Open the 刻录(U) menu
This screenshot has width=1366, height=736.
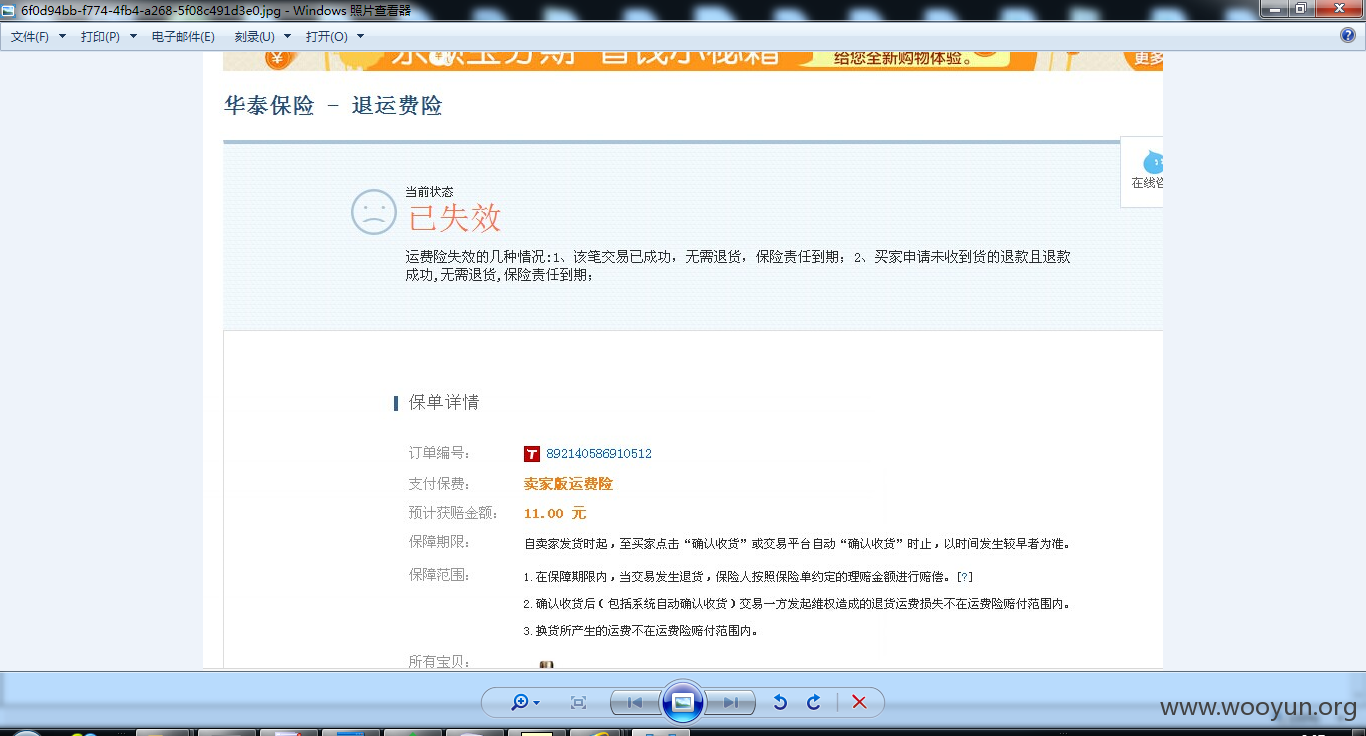pos(254,36)
